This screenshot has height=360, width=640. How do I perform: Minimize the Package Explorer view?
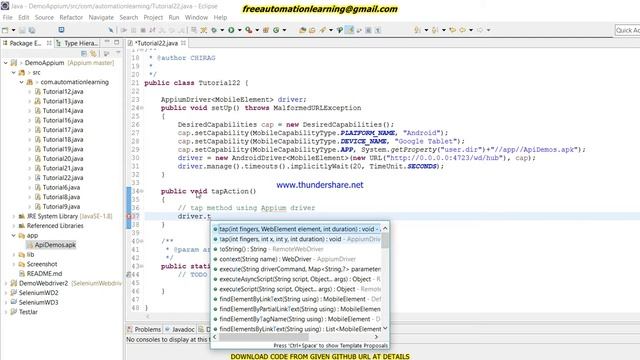pos(107,42)
